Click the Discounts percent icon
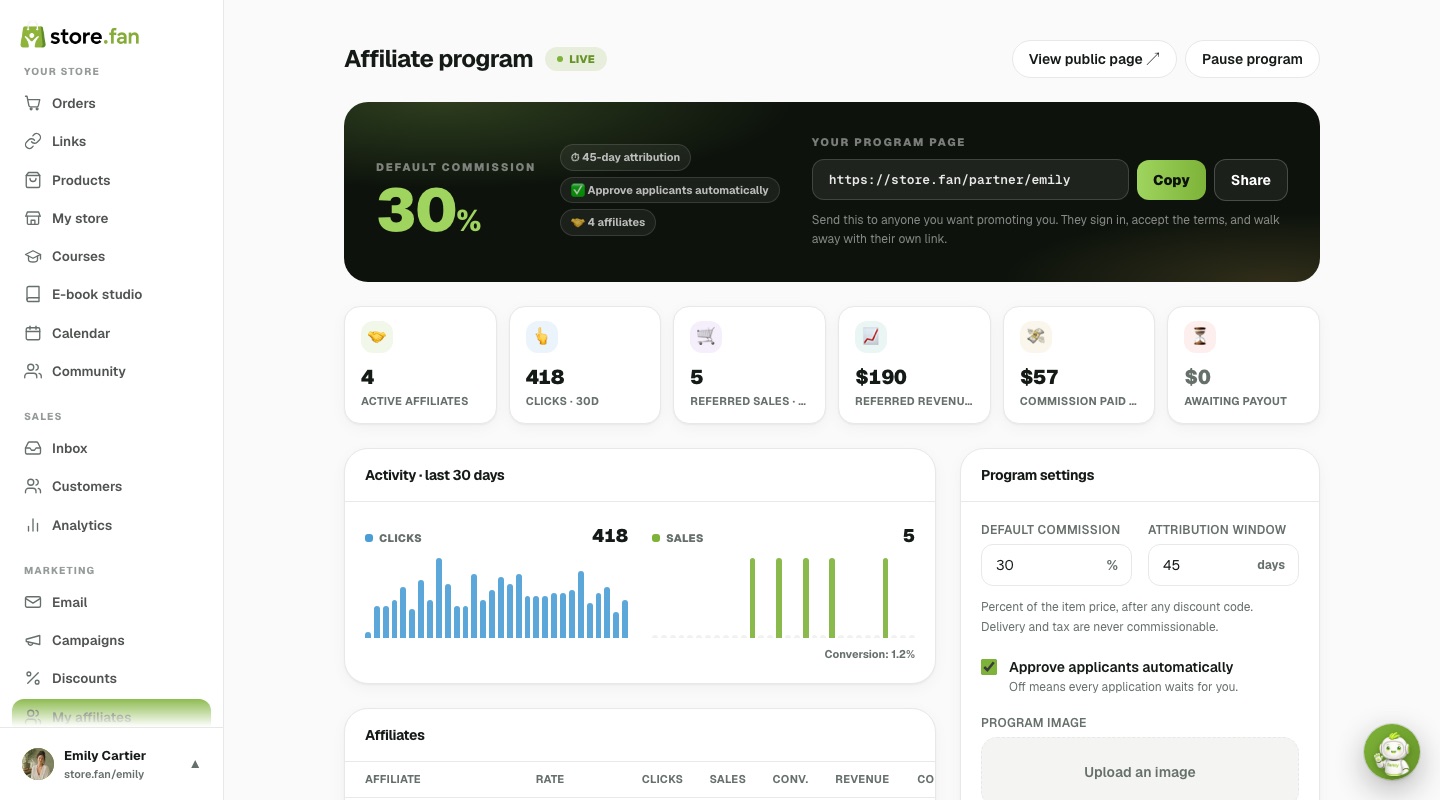The image size is (1440, 800). (33, 678)
